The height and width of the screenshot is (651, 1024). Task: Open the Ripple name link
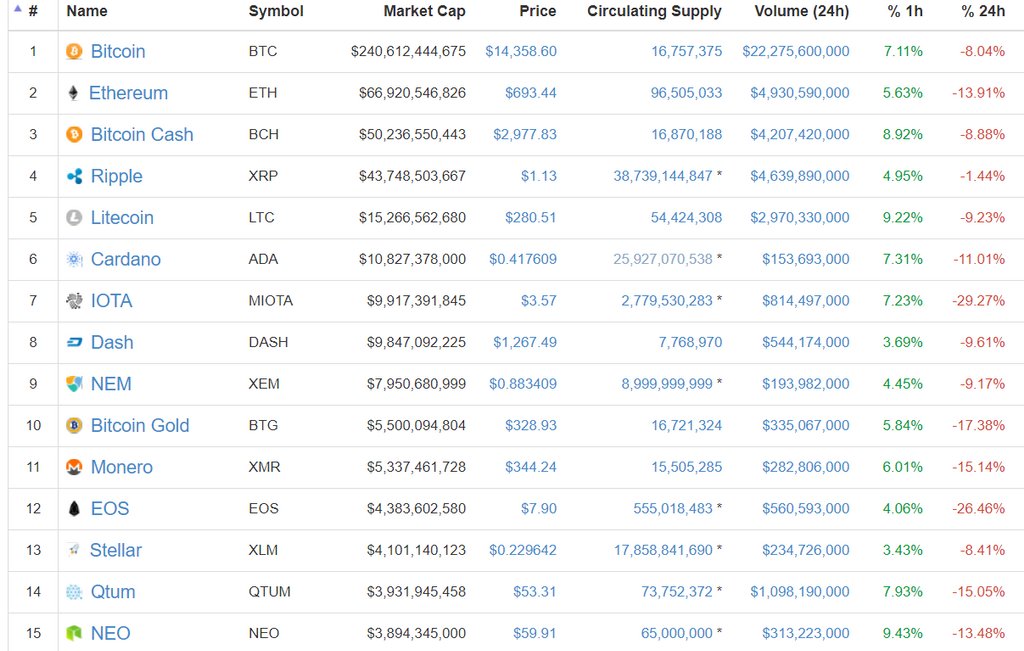tap(117, 176)
